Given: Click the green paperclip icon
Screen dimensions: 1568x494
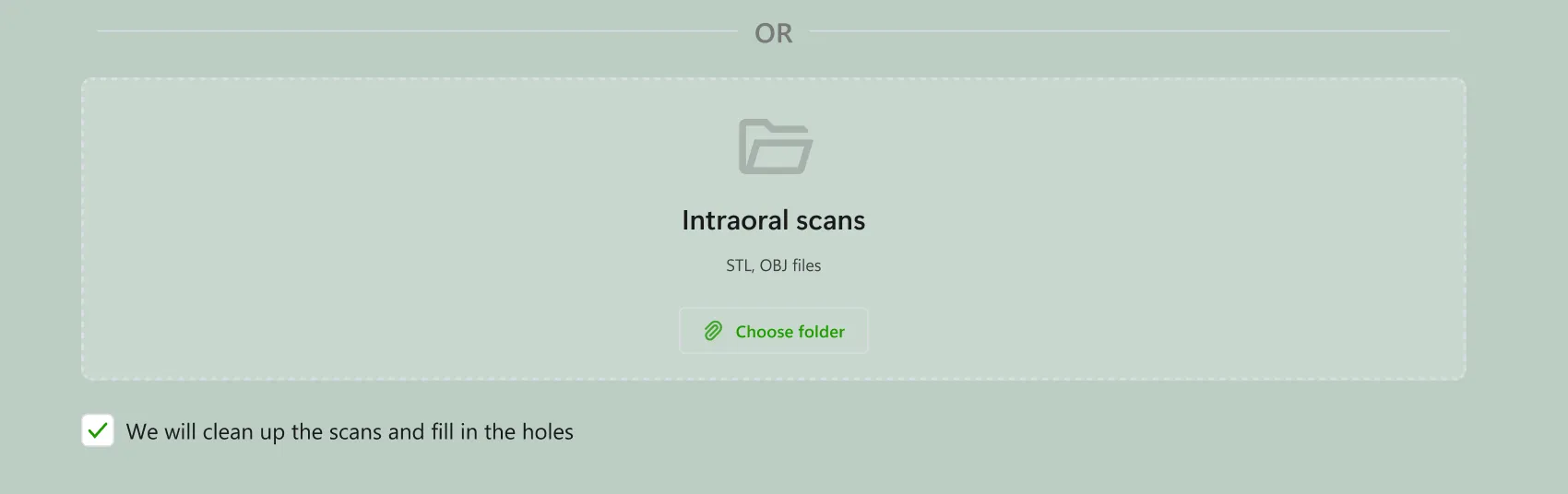Looking at the screenshot, I should tap(713, 331).
